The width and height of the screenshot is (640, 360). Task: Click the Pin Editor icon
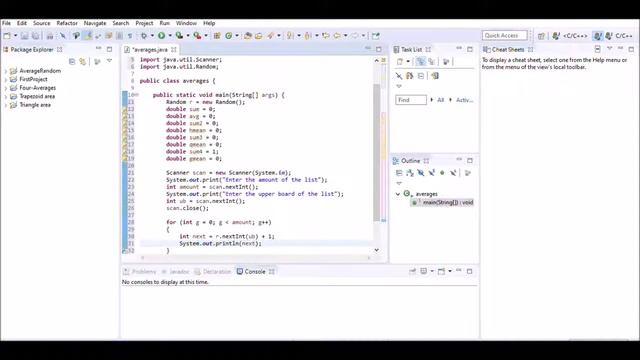[376, 36]
